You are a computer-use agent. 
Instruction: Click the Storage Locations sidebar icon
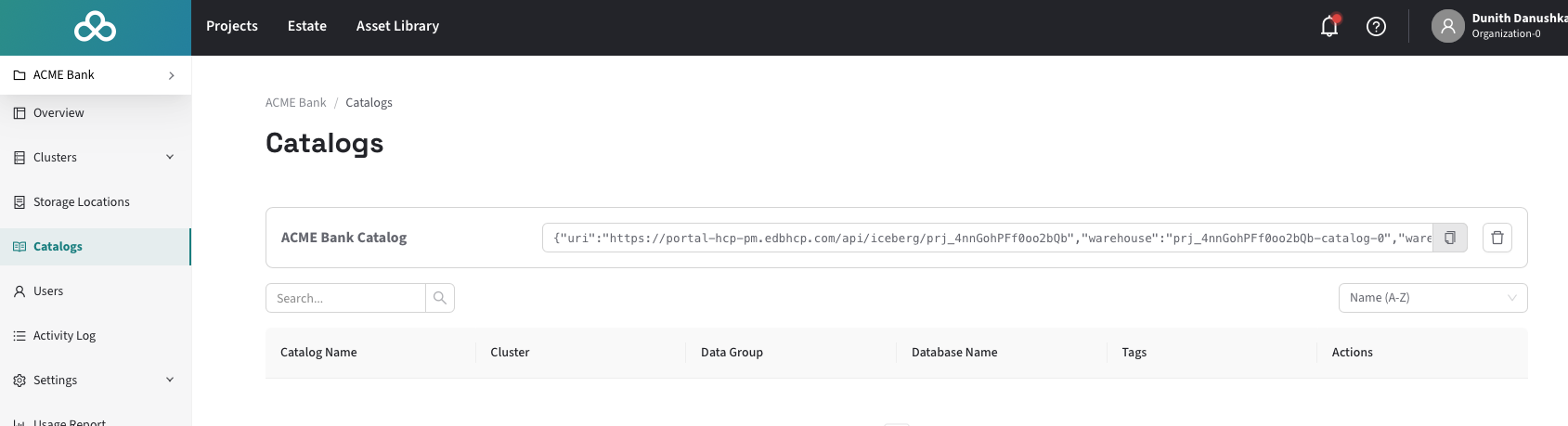19,202
